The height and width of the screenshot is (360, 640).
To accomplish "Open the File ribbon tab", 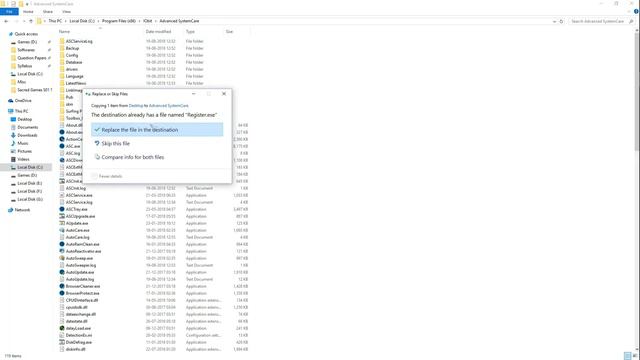I will tap(9, 11).
